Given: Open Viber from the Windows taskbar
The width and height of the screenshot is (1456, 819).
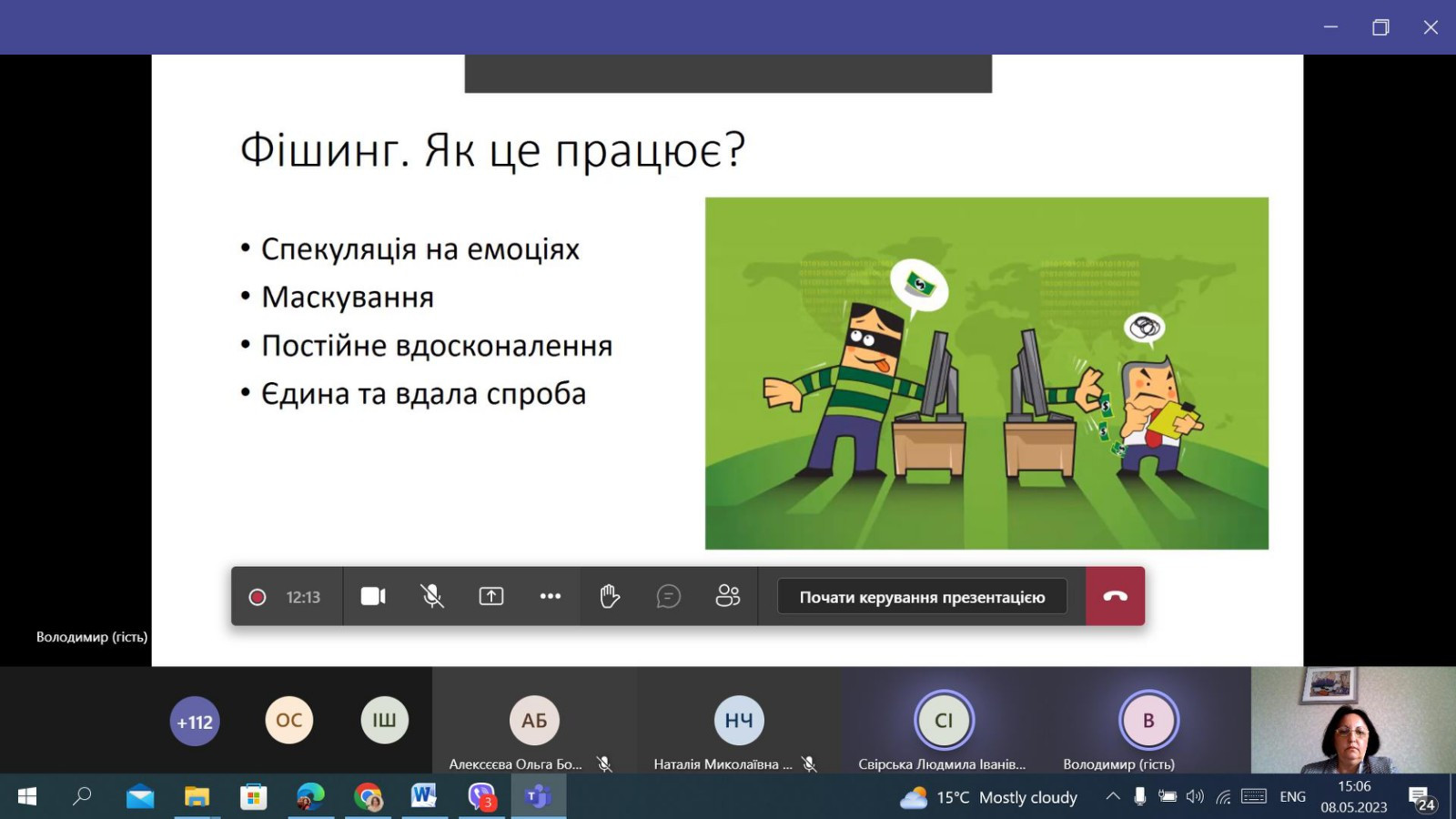Looking at the screenshot, I should [481, 797].
